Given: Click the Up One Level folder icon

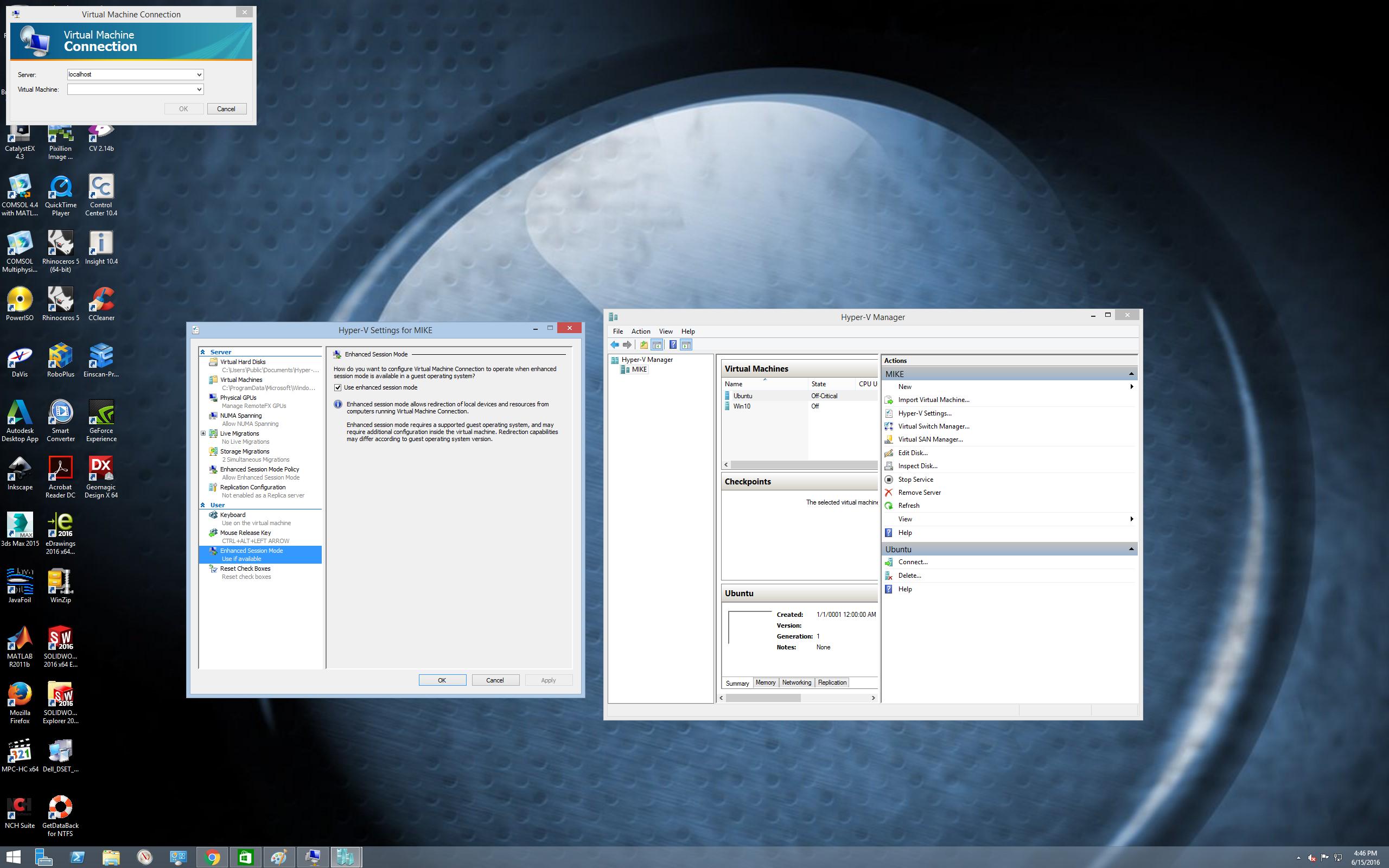Looking at the screenshot, I should tap(643, 345).
